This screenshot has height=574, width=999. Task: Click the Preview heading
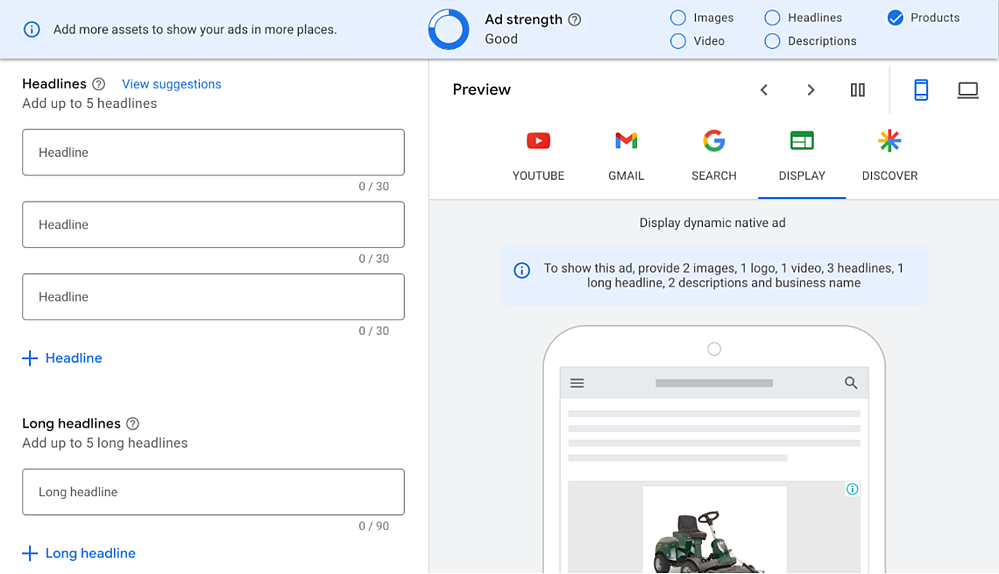[x=482, y=90]
